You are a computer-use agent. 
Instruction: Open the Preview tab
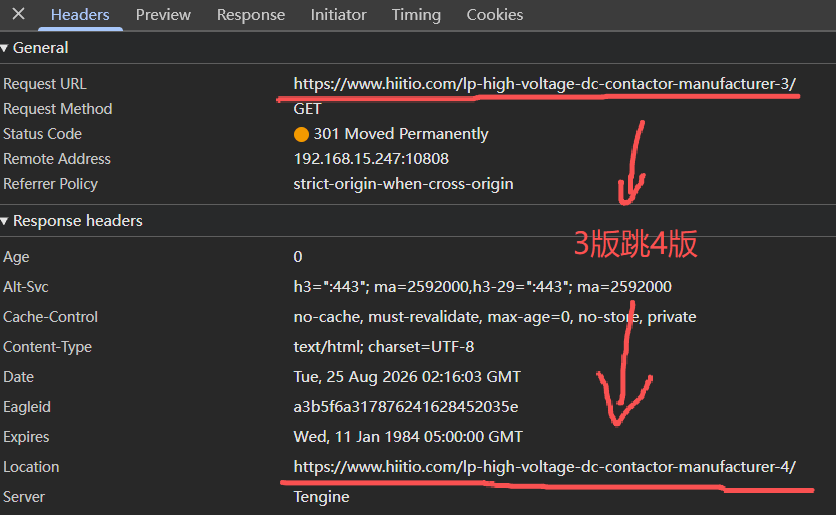[163, 15]
